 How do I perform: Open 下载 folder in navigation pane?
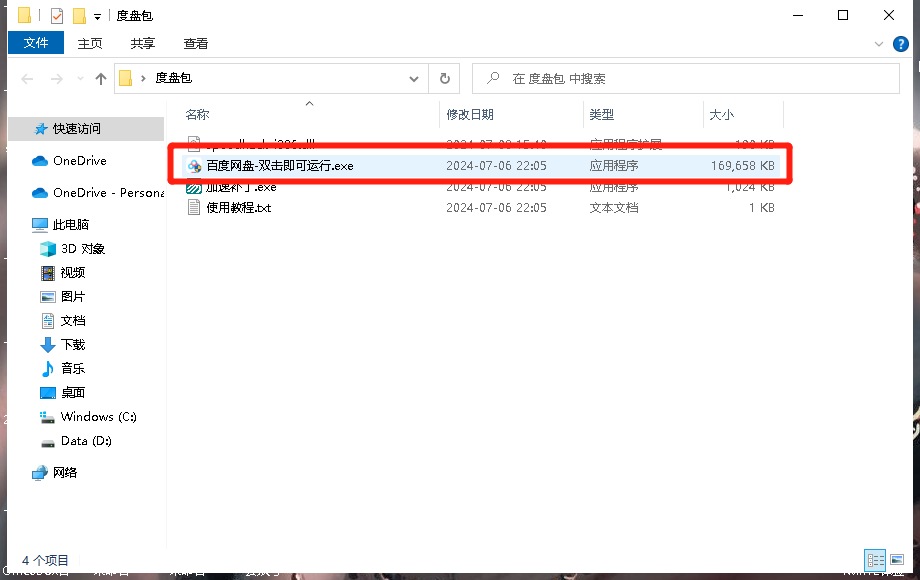(73, 345)
